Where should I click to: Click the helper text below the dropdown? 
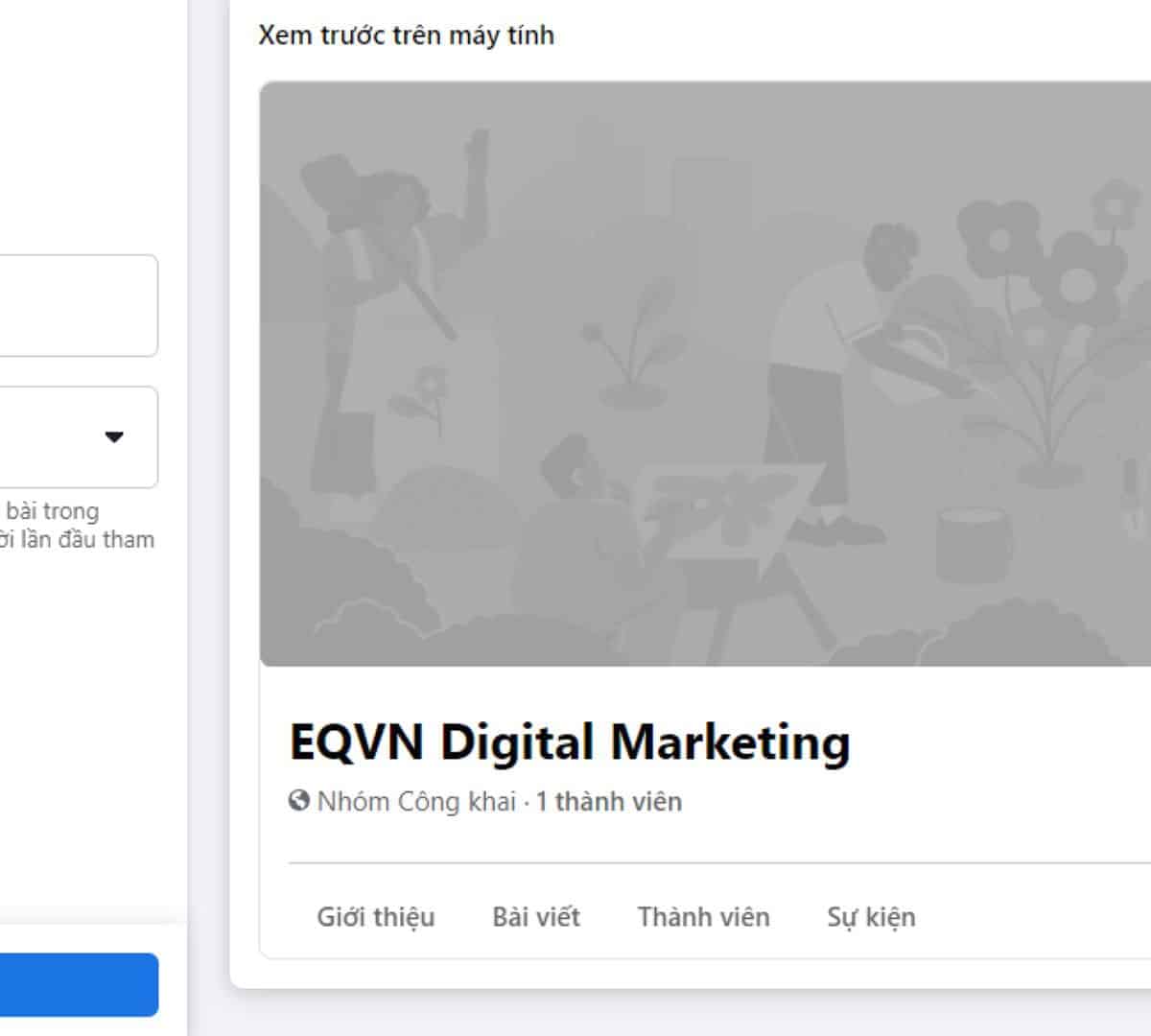[77, 525]
